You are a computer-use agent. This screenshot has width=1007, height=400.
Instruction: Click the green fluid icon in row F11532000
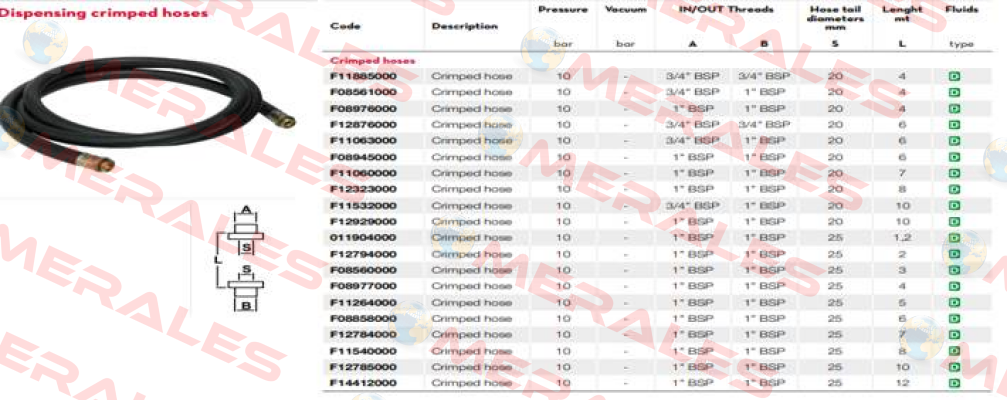[x=954, y=205]
